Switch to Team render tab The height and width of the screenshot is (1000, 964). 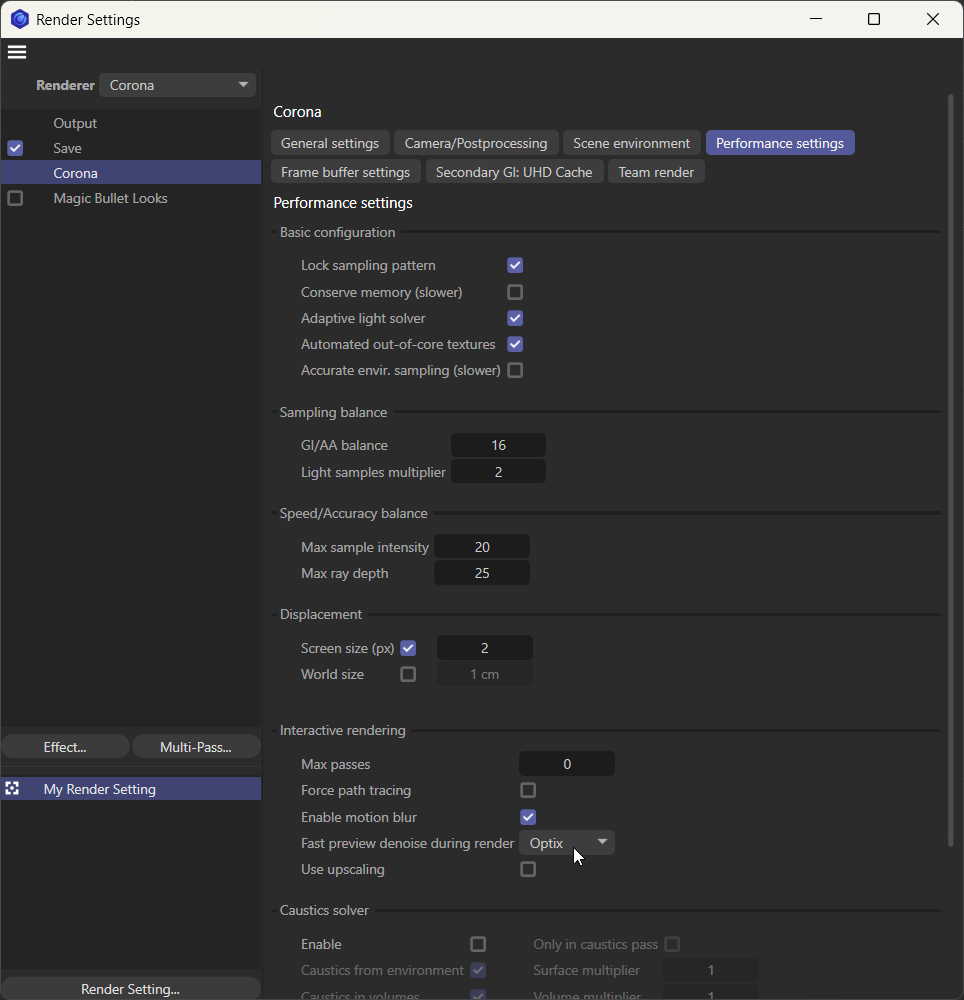point(656,172)
